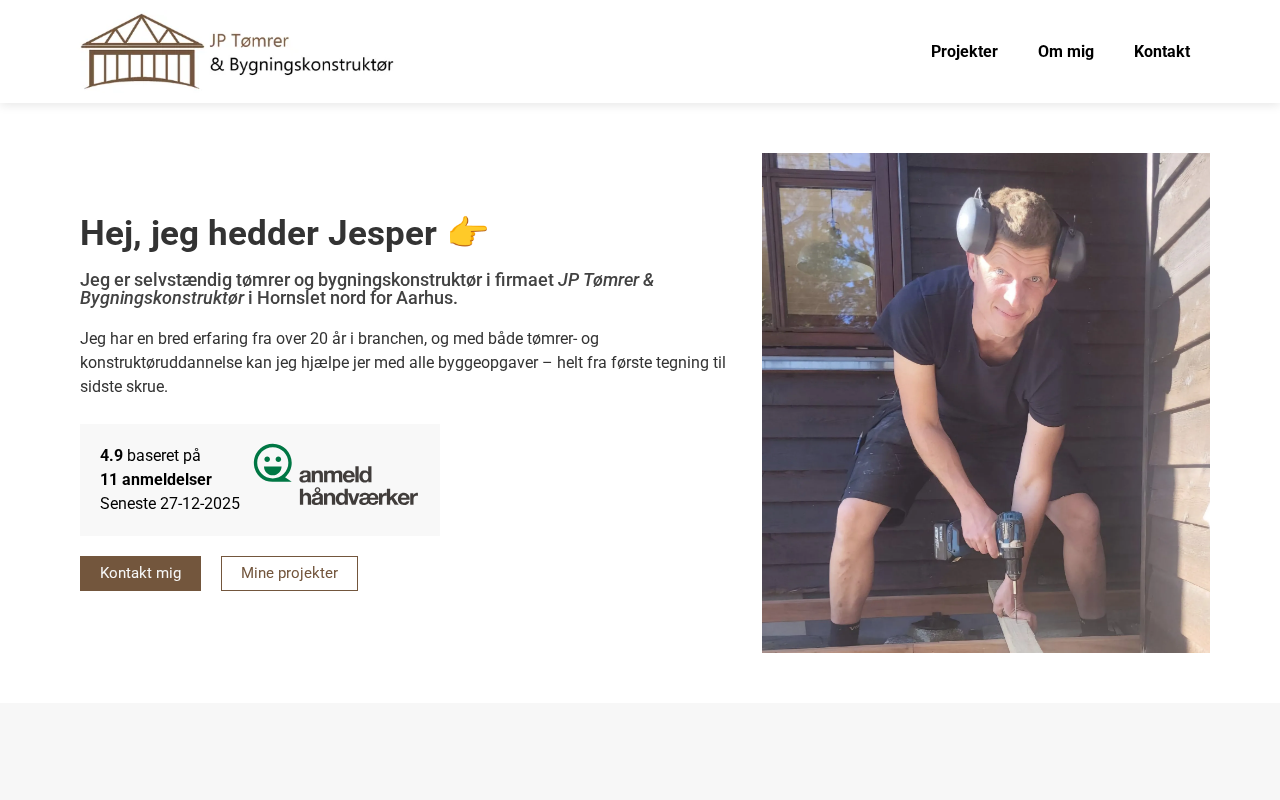1280x800 pixels.
Task: Click the 4.9 rating score text
Action: (x=111, y=455)
